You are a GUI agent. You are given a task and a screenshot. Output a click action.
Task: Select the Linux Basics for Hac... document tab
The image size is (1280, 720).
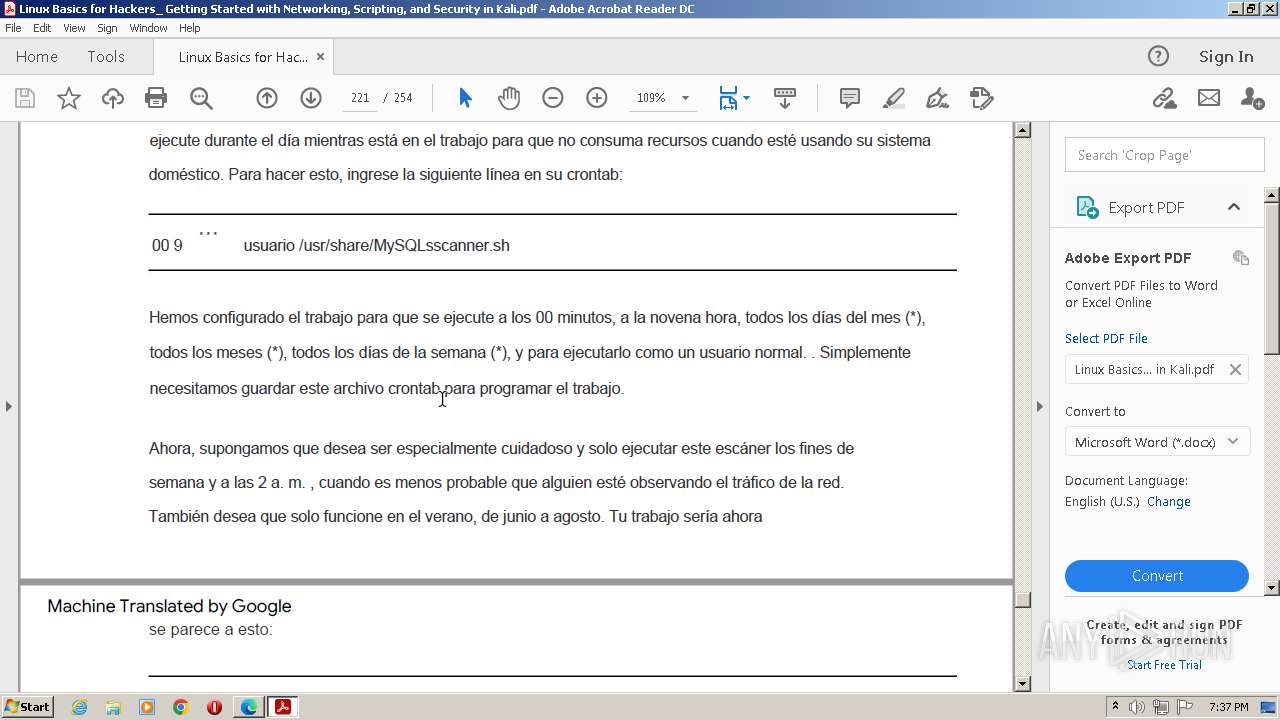(x=243, y=57)
